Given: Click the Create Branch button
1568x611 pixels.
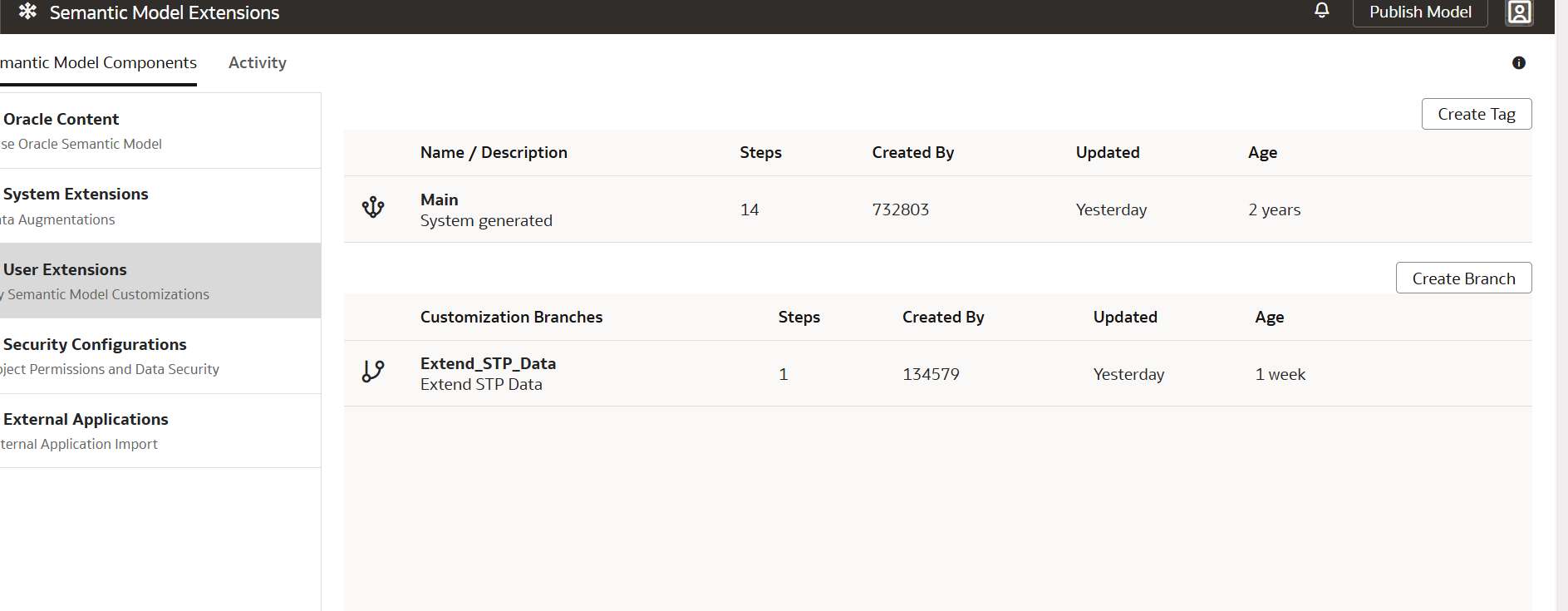Looking at the screenshot, I should click(x=1463, y=278).
